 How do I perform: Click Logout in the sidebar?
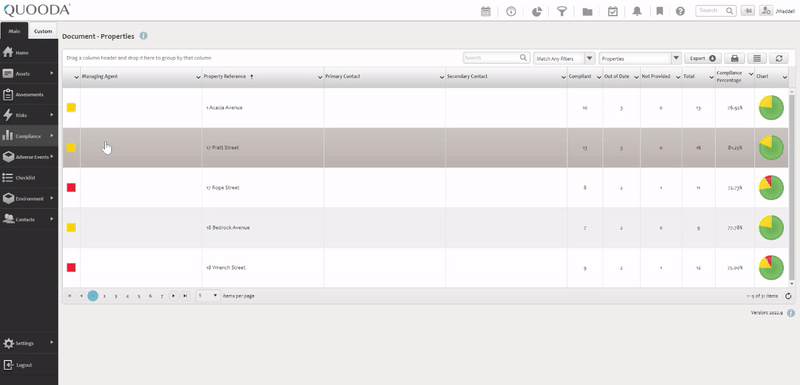tap(29, 365)
